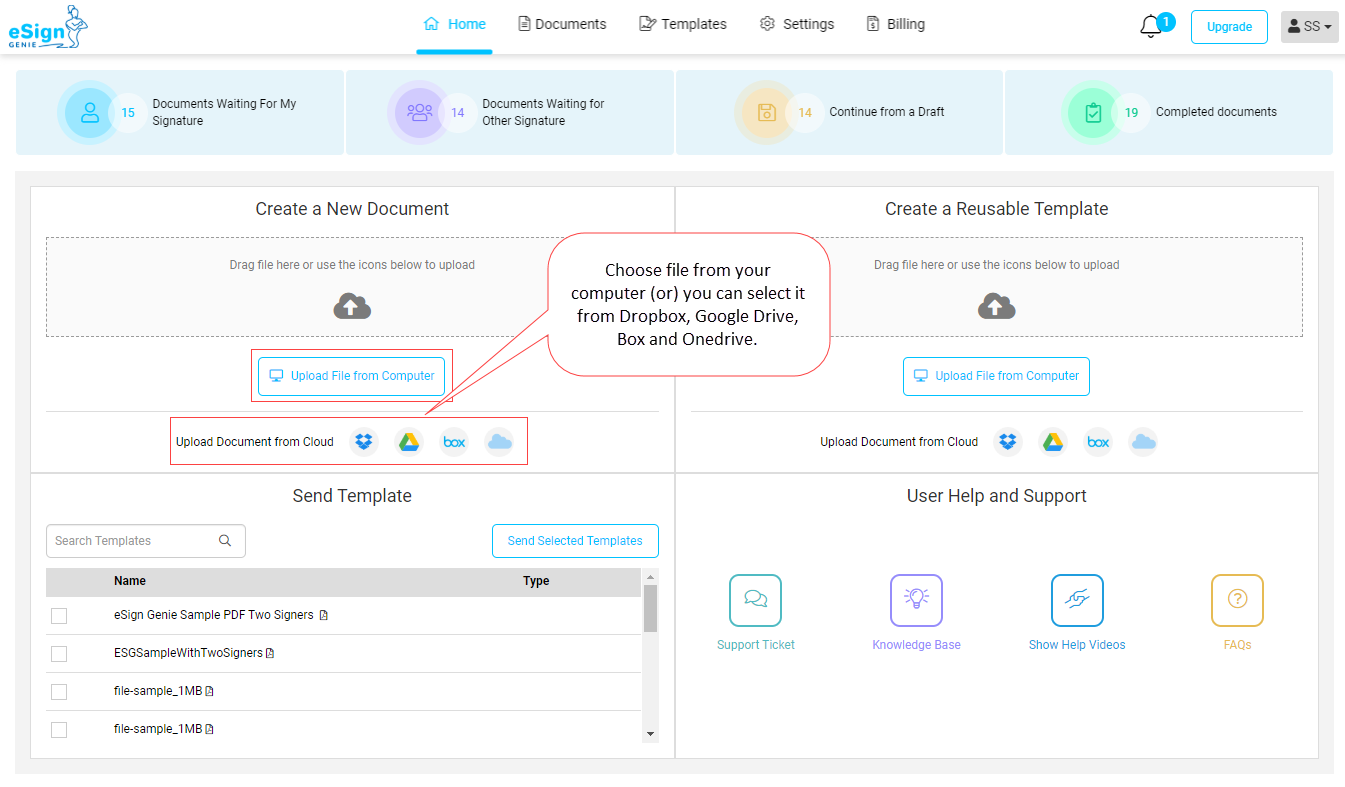Upload File from Computer for Reusable Template
The image size is (1345, 787).
tap(996, 376)
